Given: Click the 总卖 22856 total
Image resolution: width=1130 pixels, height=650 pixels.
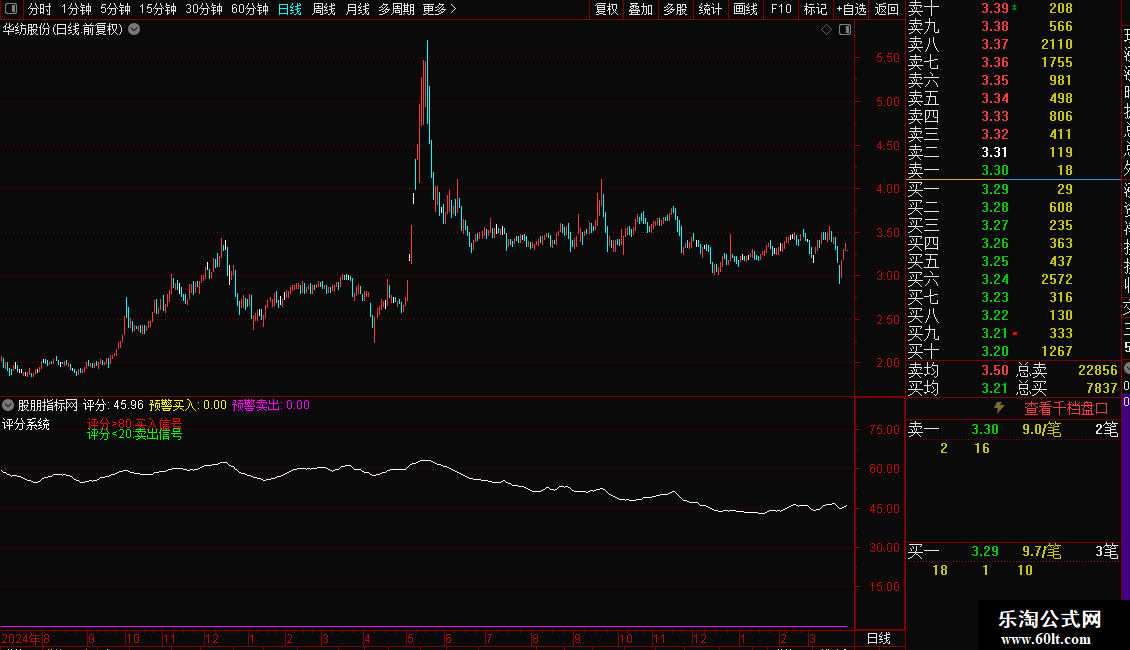Looking at the screenshot, I should (x=1097, y=370).
